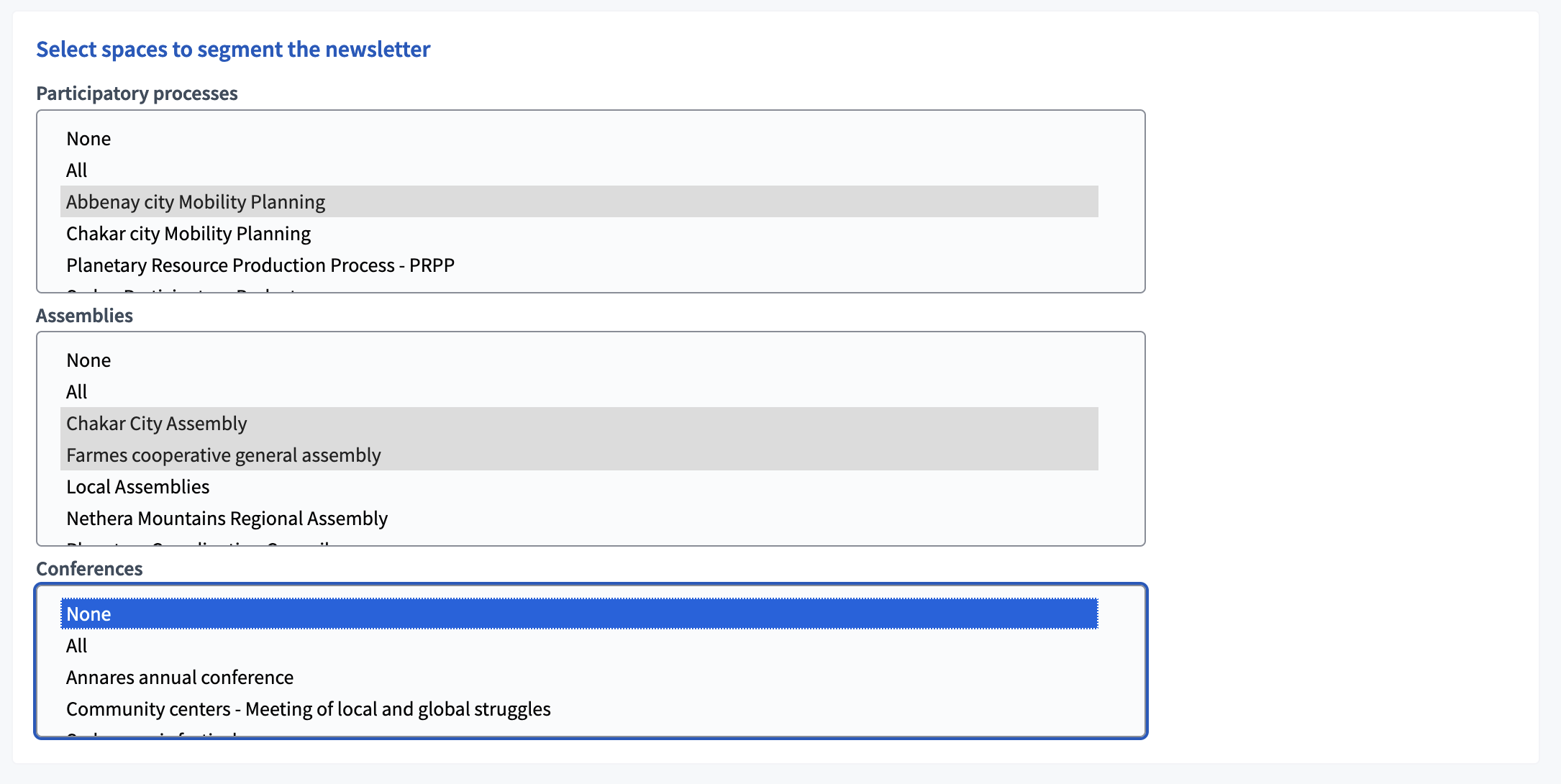Deselect "Chakar City Assembly" option
Screen dimensions: 1561x784
(156, 424)
